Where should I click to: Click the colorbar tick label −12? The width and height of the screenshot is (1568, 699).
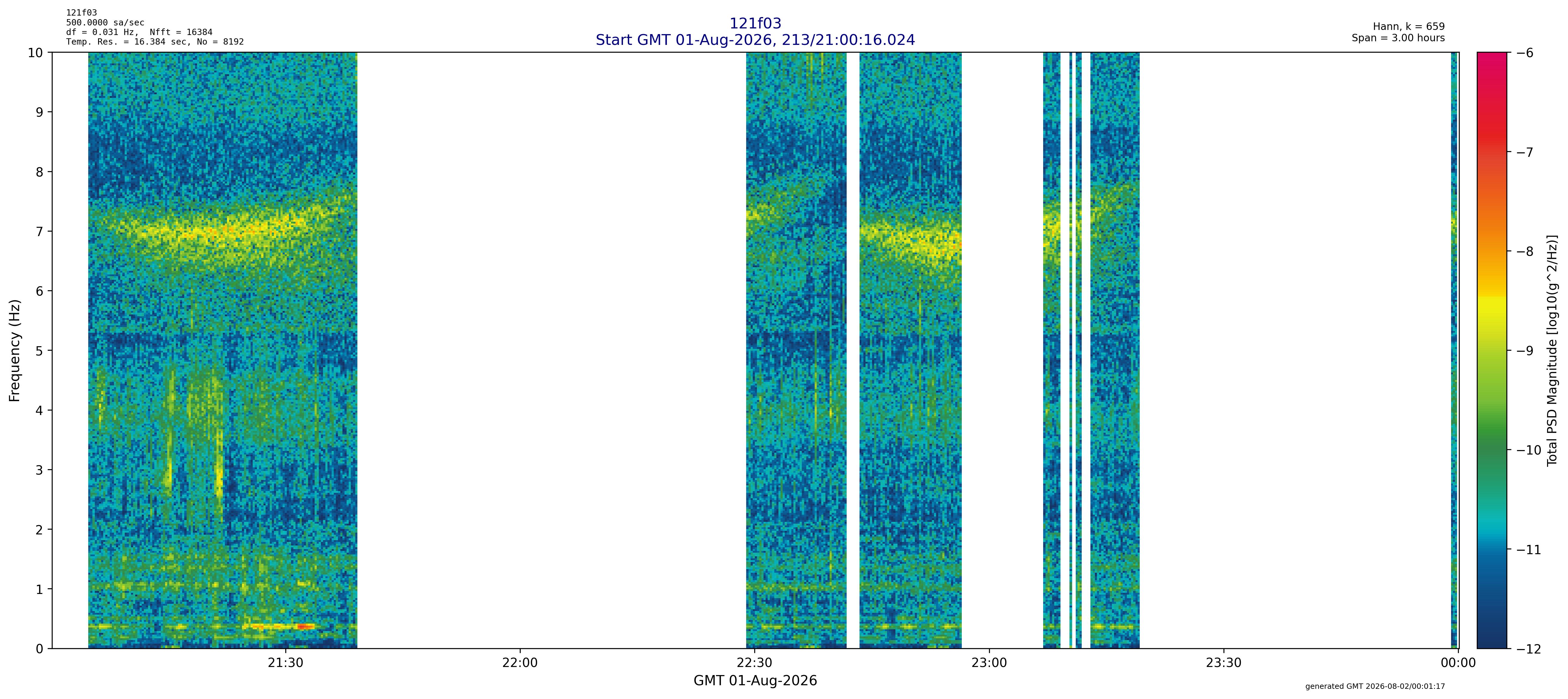point(1529,649)
